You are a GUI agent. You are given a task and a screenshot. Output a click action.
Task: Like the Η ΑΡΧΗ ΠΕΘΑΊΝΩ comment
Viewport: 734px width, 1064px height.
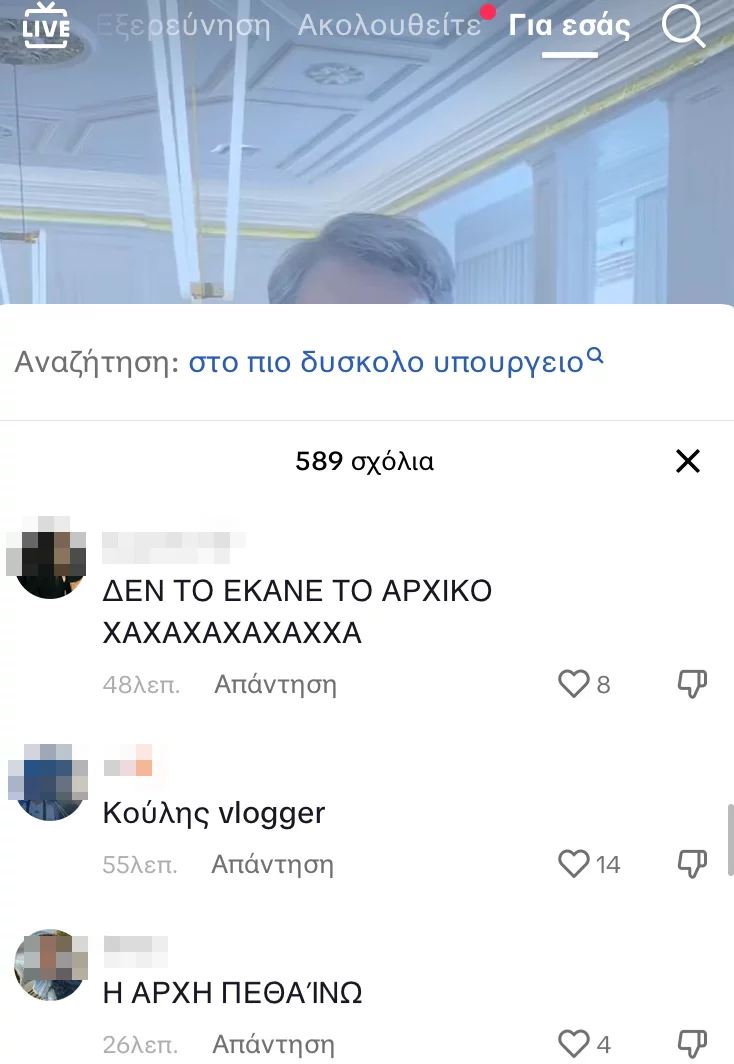coord(573,1044)
